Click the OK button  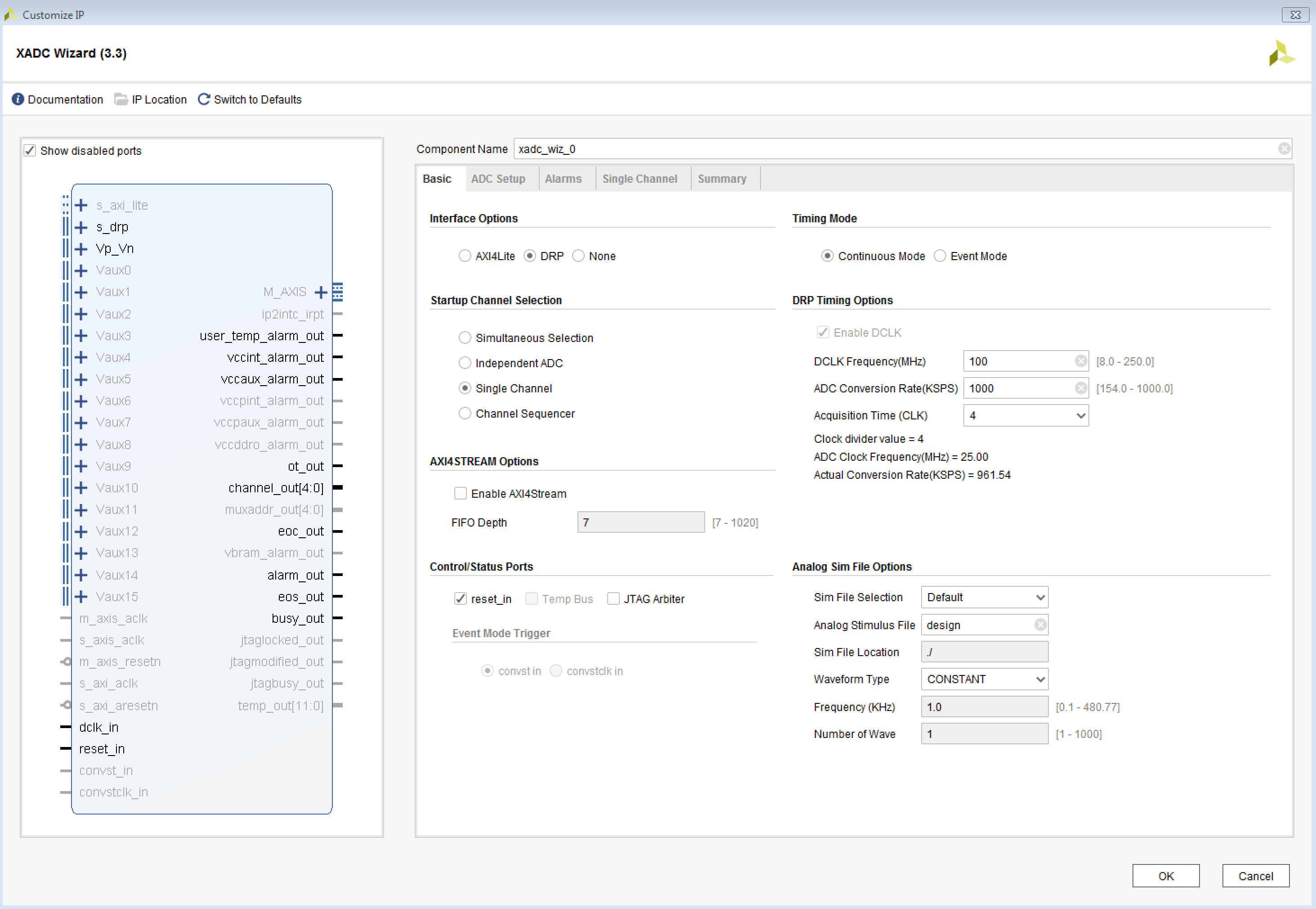tap(1165, 875)
